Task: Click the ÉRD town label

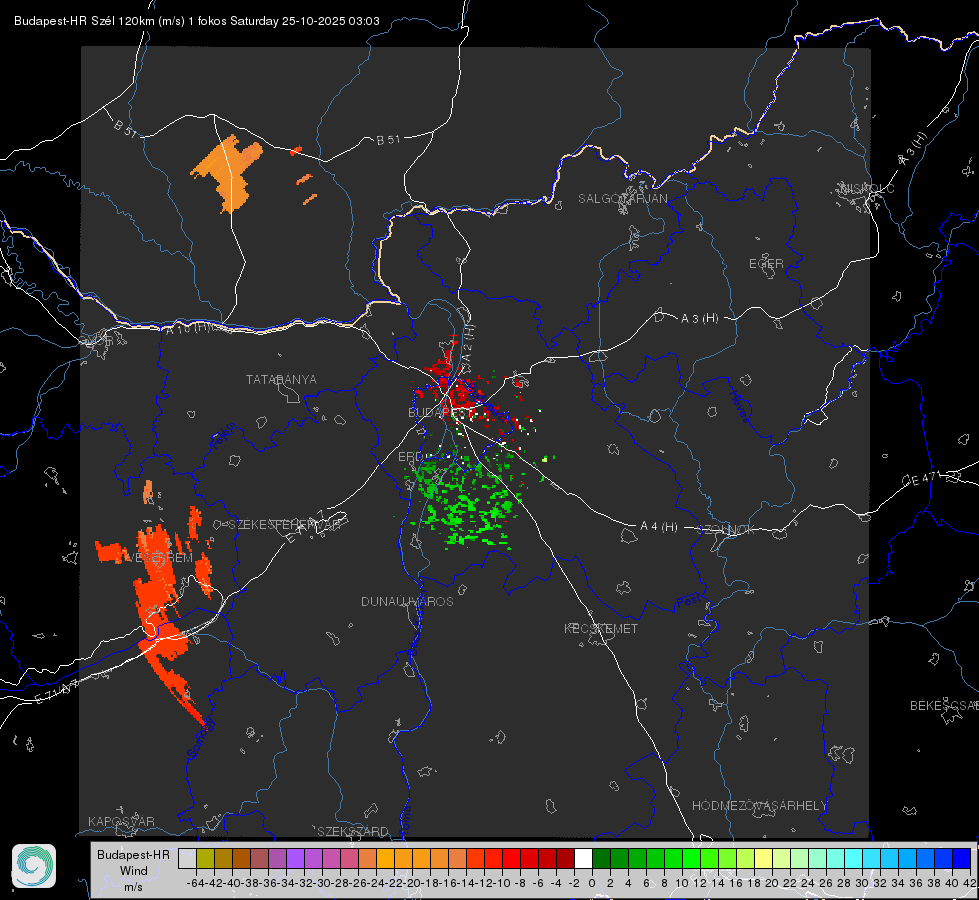Action: coord(410,457)
